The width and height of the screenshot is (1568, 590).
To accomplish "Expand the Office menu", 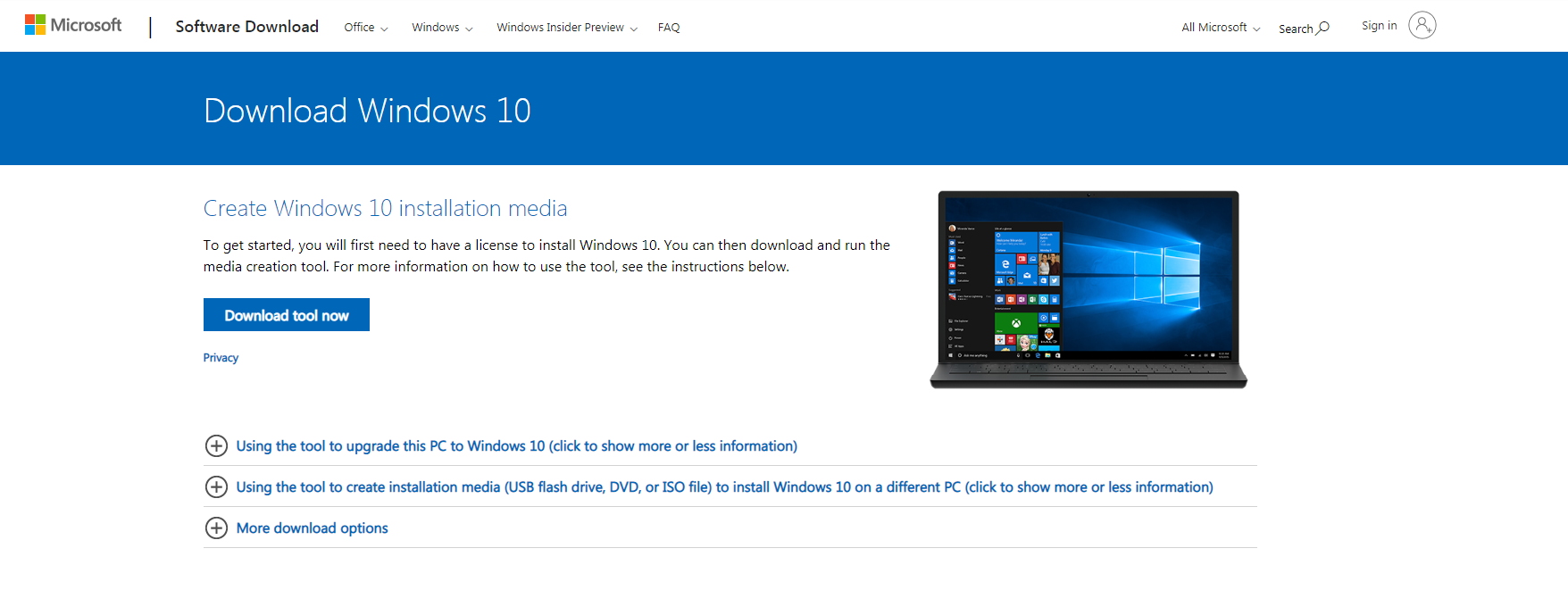I will click(366, 28).
